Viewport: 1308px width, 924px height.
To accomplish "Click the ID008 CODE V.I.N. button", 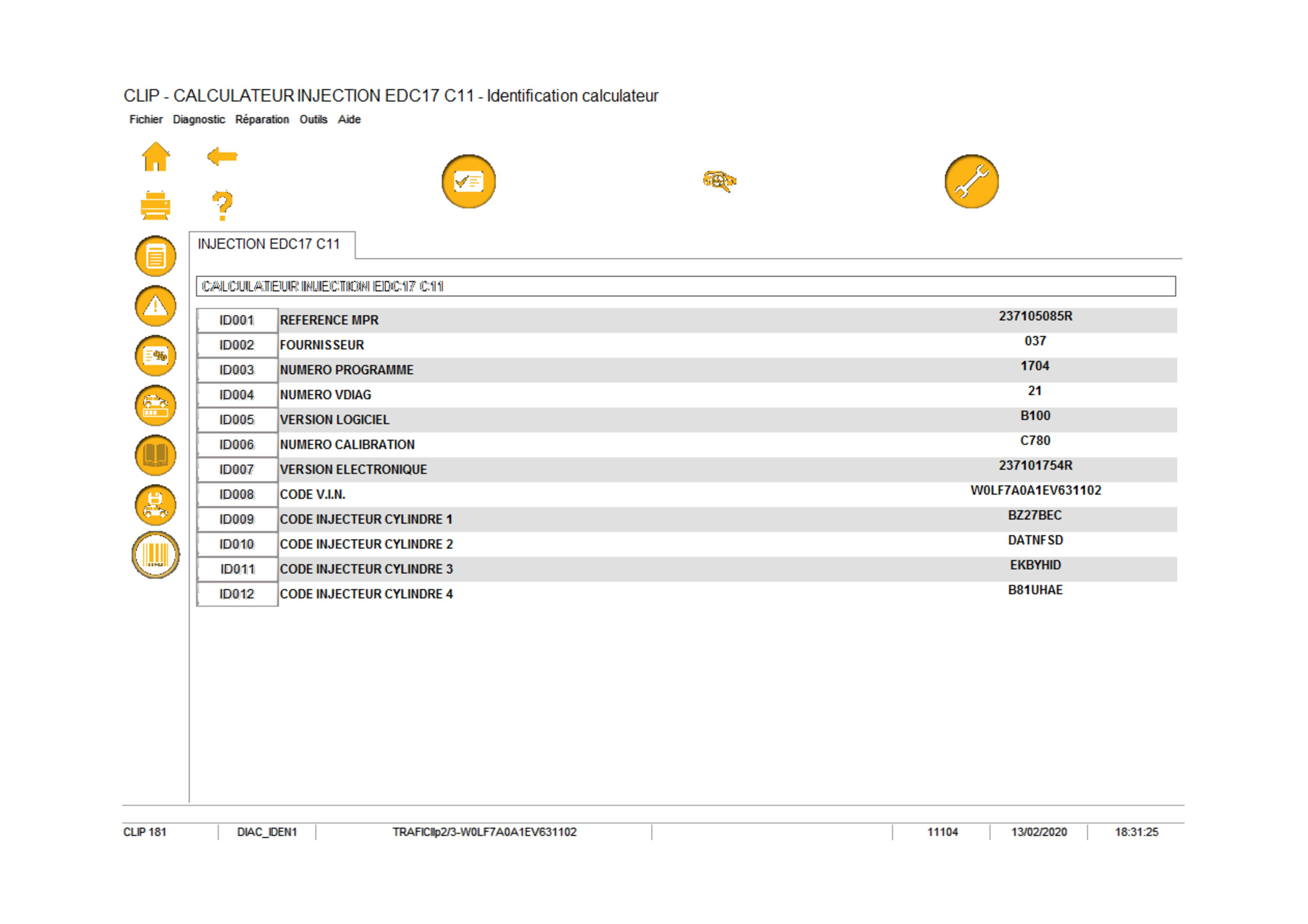I will [x=237, y=495].
